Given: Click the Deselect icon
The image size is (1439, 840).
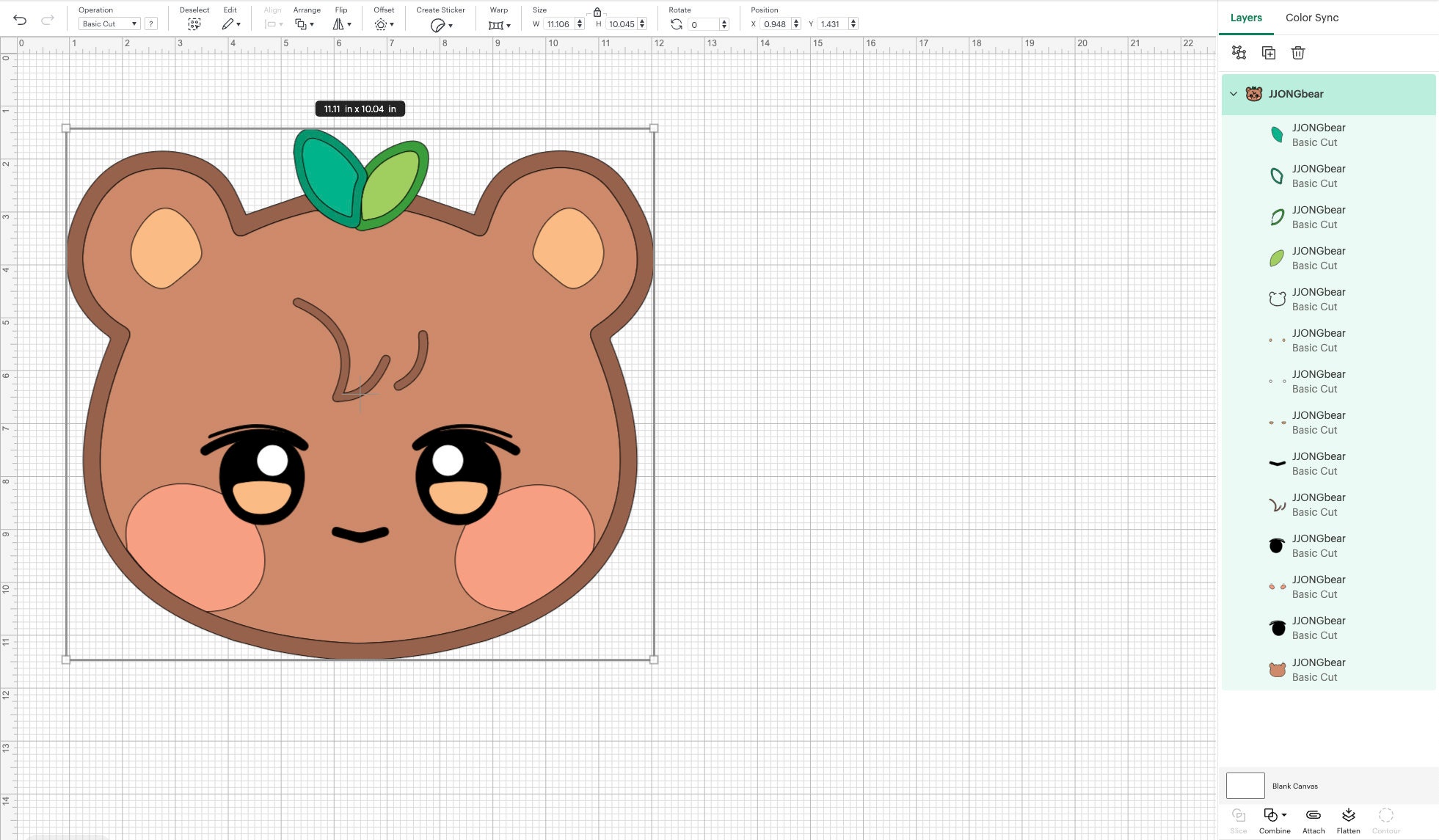Looking at the screenshot, I should [194, 24].
